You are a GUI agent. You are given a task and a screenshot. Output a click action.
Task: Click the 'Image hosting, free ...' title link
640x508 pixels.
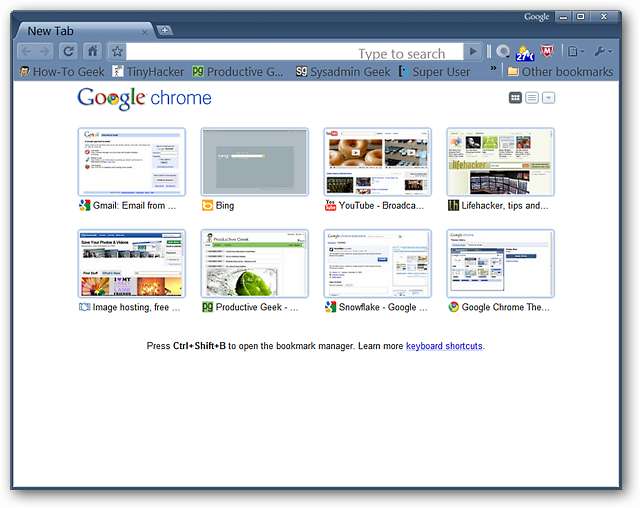[x=136, y=307]
